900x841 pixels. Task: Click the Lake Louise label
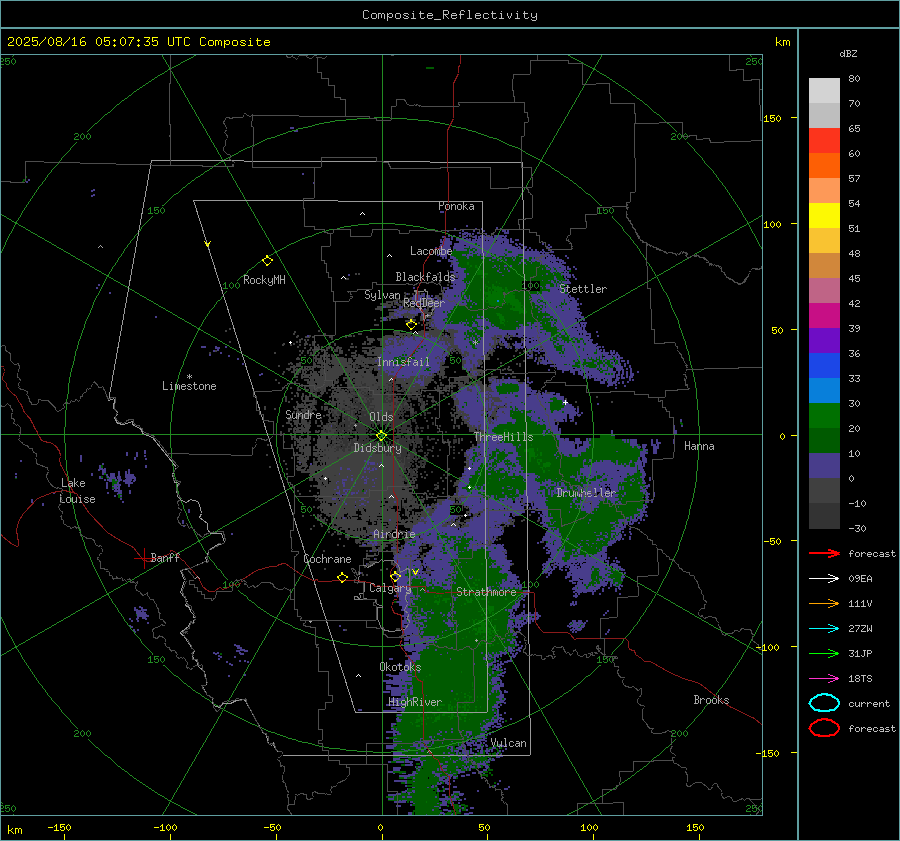78,491
